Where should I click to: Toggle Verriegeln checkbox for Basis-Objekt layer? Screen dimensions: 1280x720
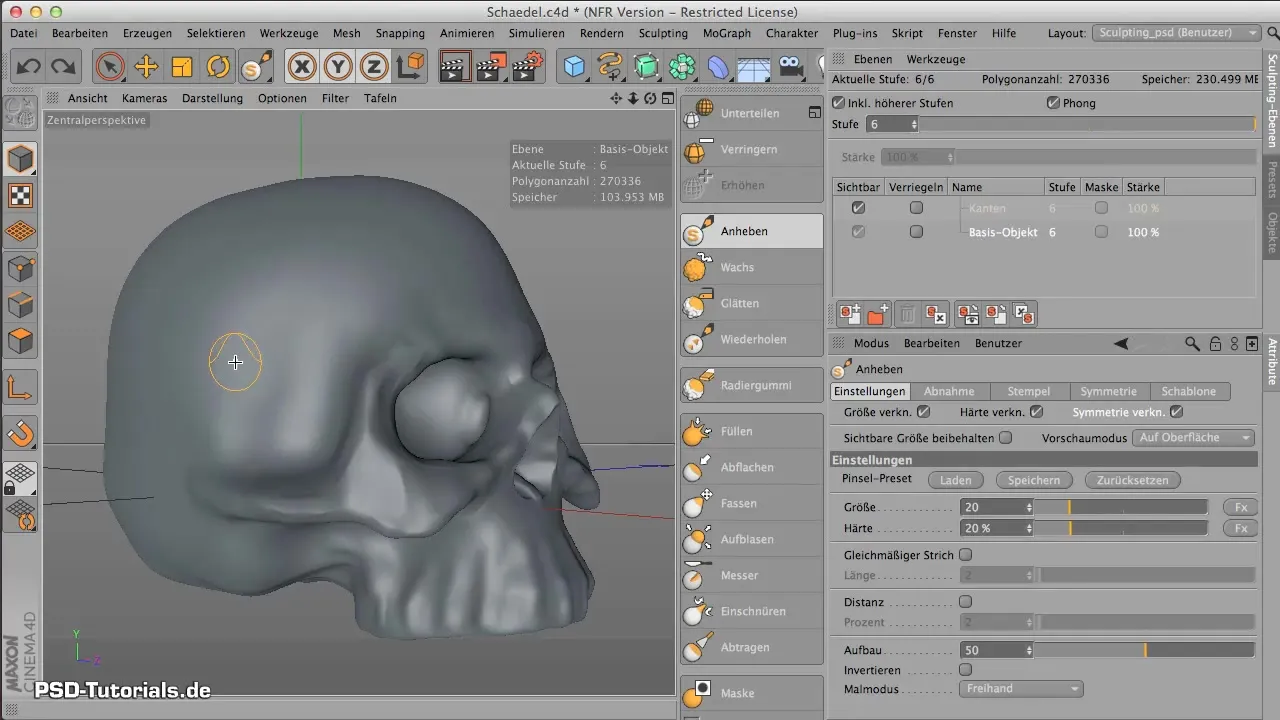916,232
